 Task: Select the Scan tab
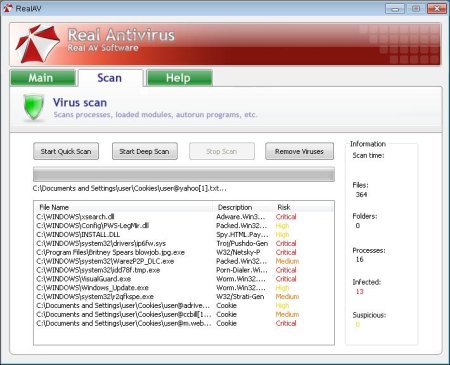click(110, 78)
